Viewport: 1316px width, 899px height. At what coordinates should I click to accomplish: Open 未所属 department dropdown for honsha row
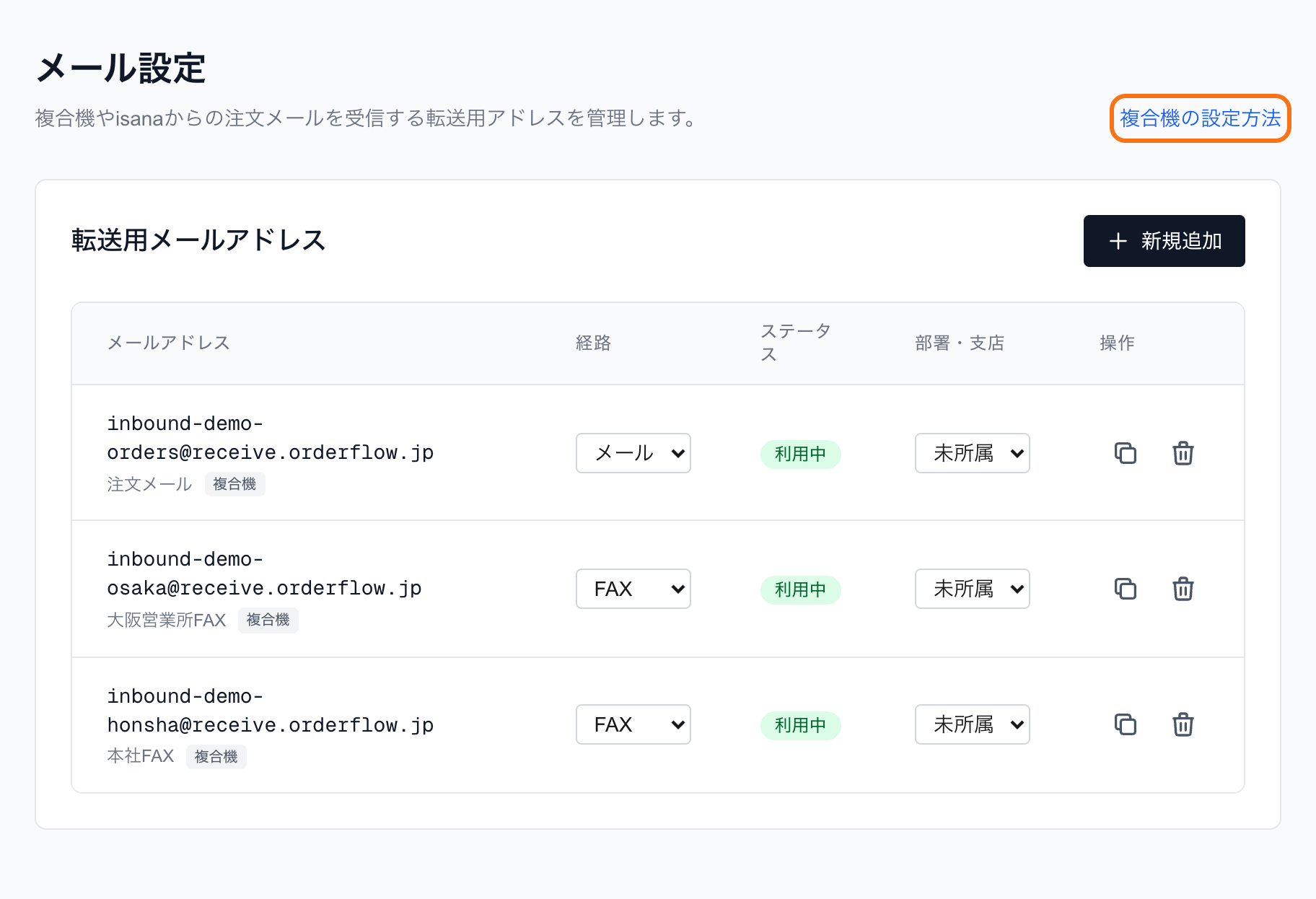pos(973,724)
